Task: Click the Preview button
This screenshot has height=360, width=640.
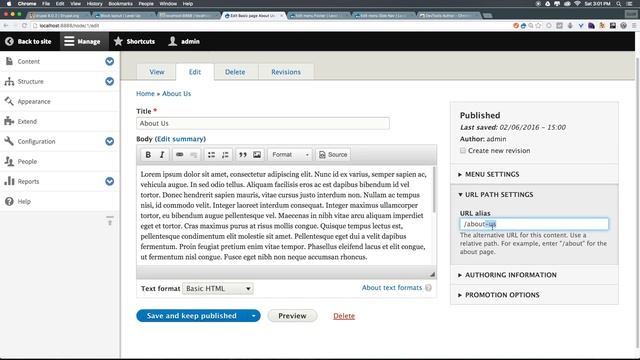Action: (292, 316)
